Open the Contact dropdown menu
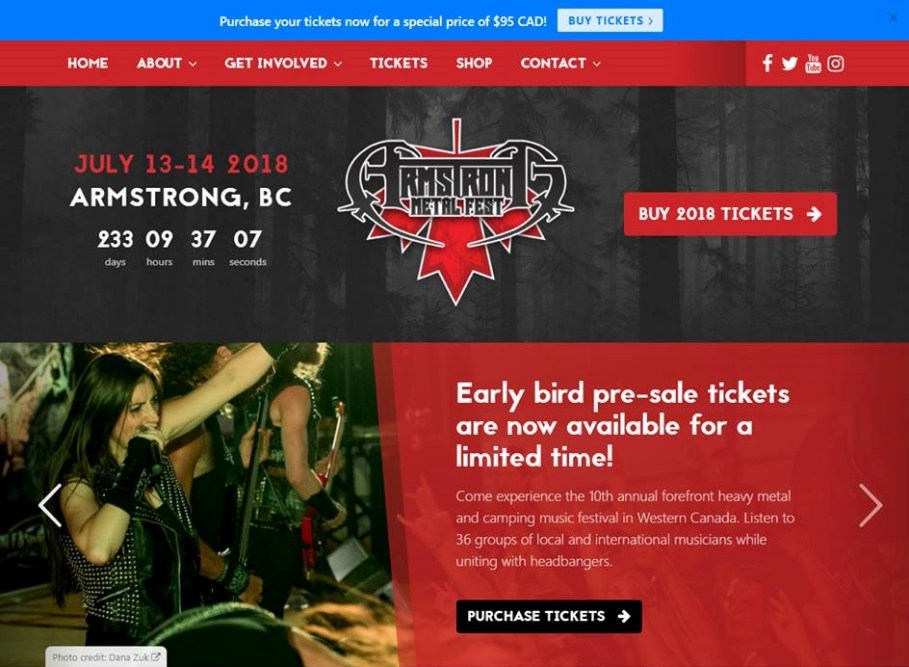This screenshot has width=909, height=667. 561,63
